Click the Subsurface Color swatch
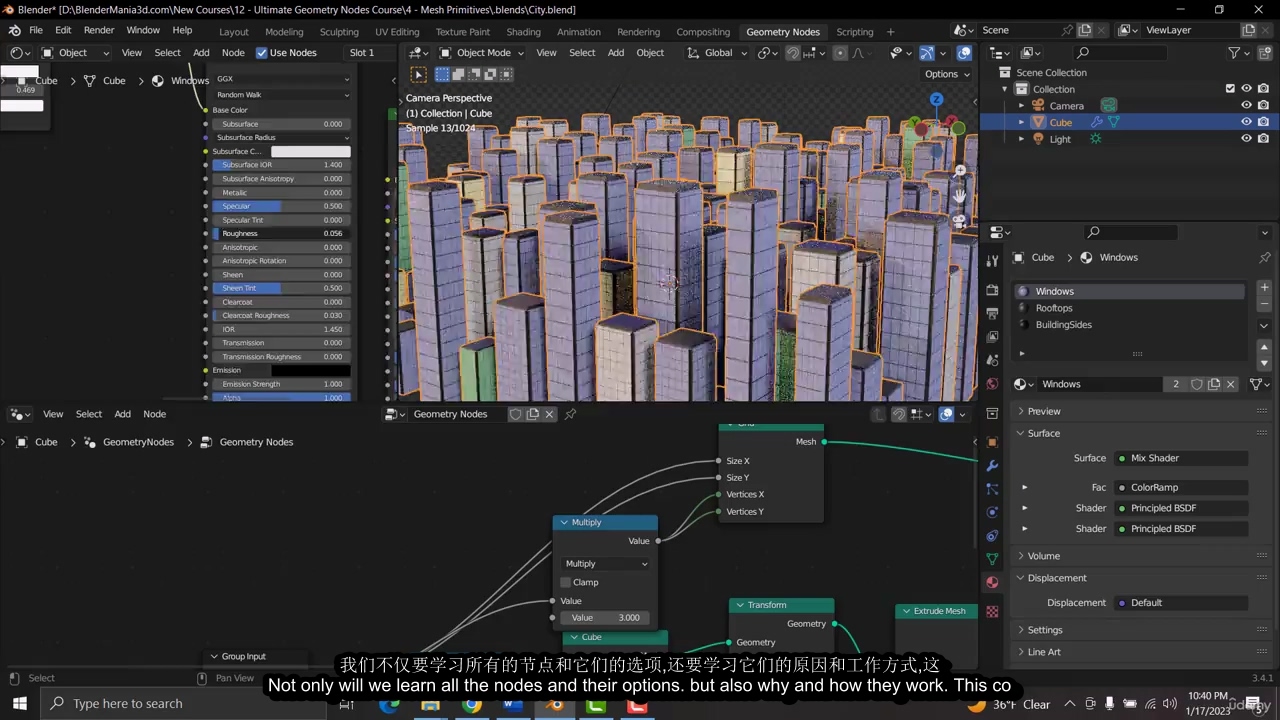The width and height of the screenshot is (1280, 720). [x=311, y=151]
